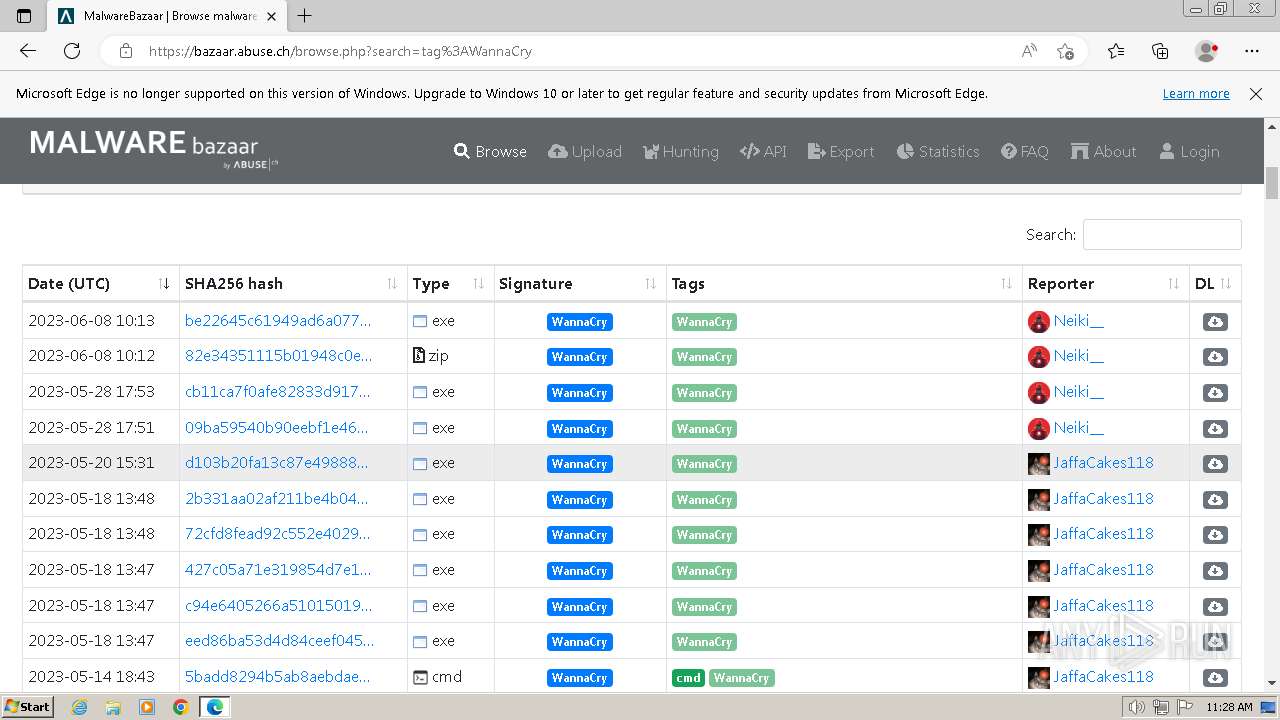The height and width of the screenshot is (720, 1280).
Task: Download sample d103b20fa13c87e49888
Action: [1215, 464]
